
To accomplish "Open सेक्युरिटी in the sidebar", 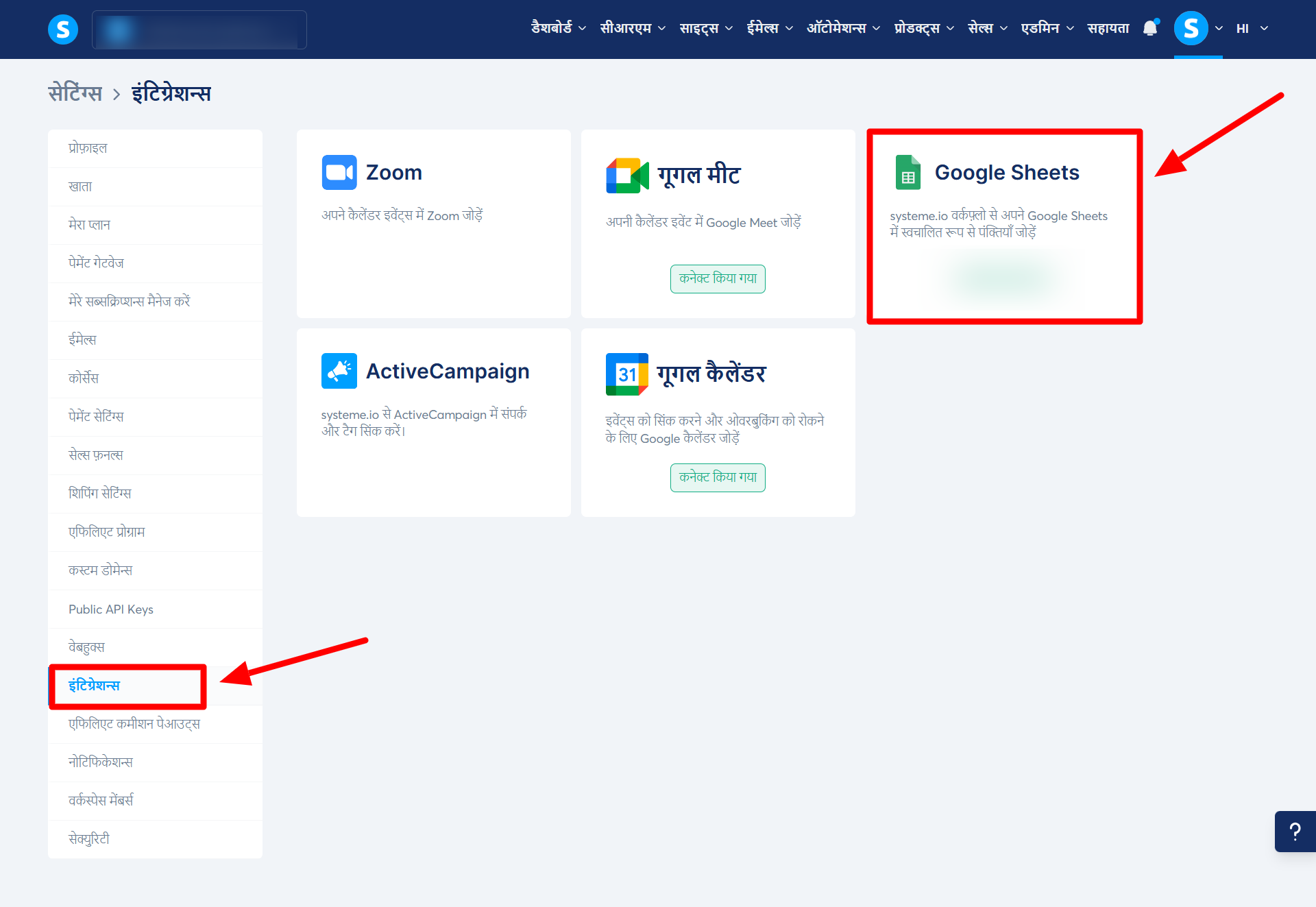I will tap(155, 839).
